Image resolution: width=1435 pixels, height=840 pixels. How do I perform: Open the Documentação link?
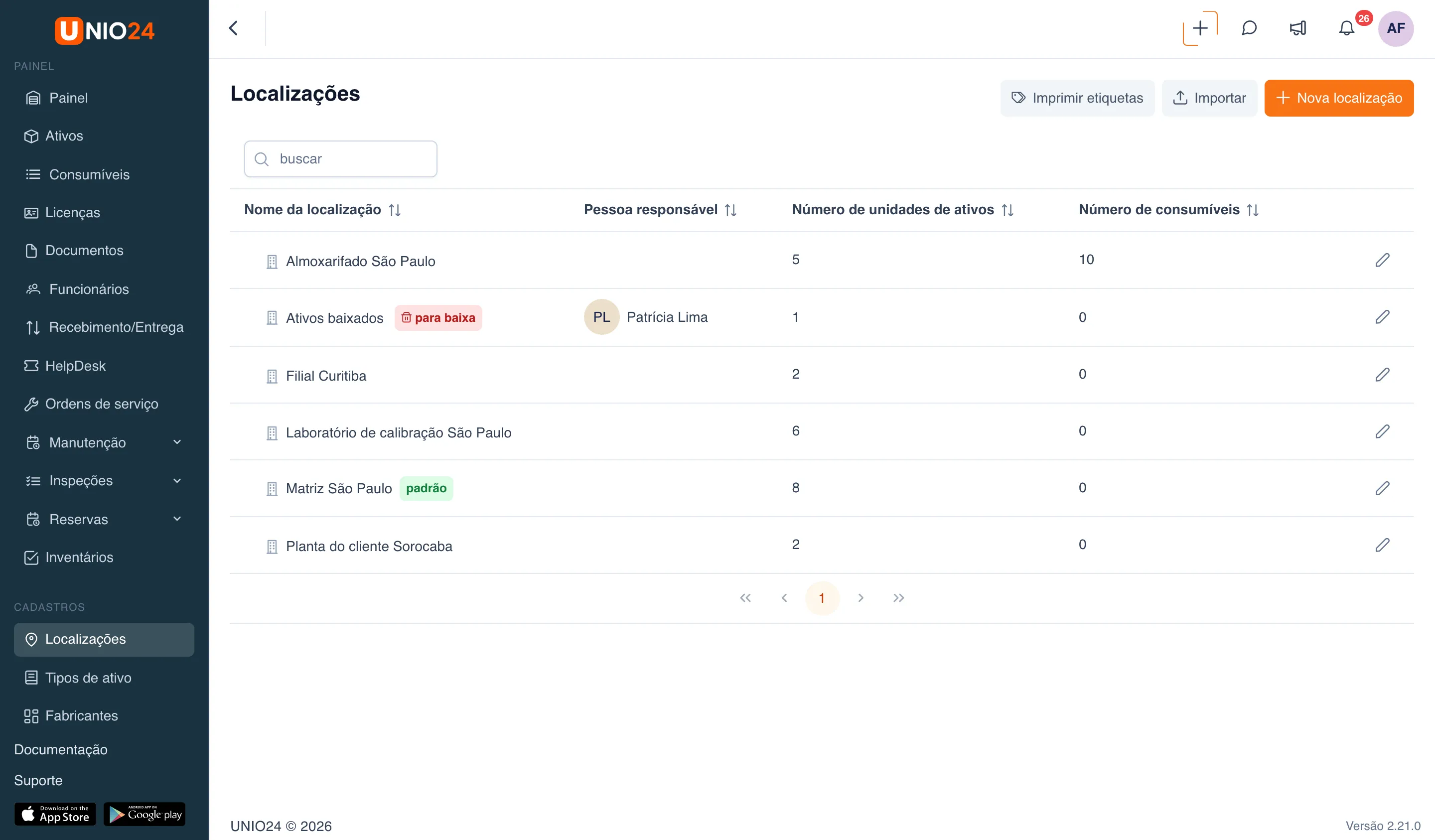(x=60, y=749)
